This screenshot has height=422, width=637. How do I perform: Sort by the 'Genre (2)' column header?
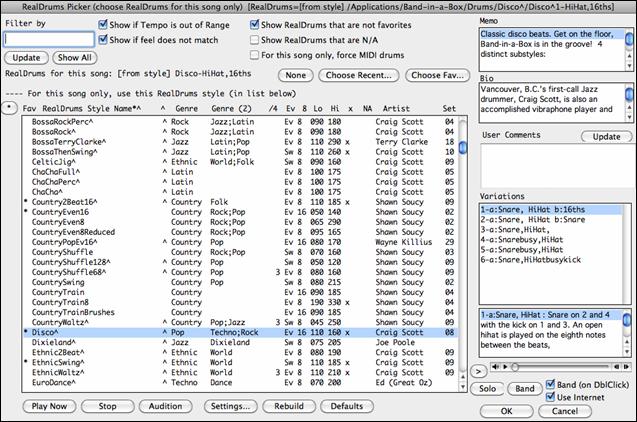pyautogui.click(x=231, y=108)
